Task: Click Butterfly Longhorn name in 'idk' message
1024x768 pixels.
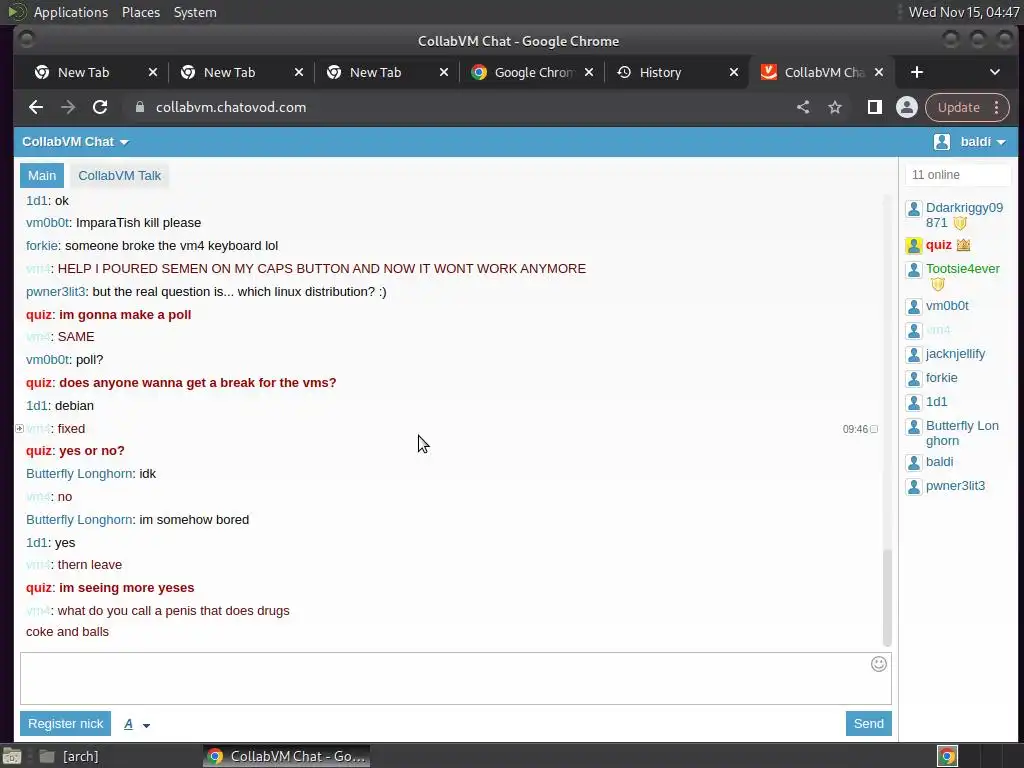Action: click(79, 473)
